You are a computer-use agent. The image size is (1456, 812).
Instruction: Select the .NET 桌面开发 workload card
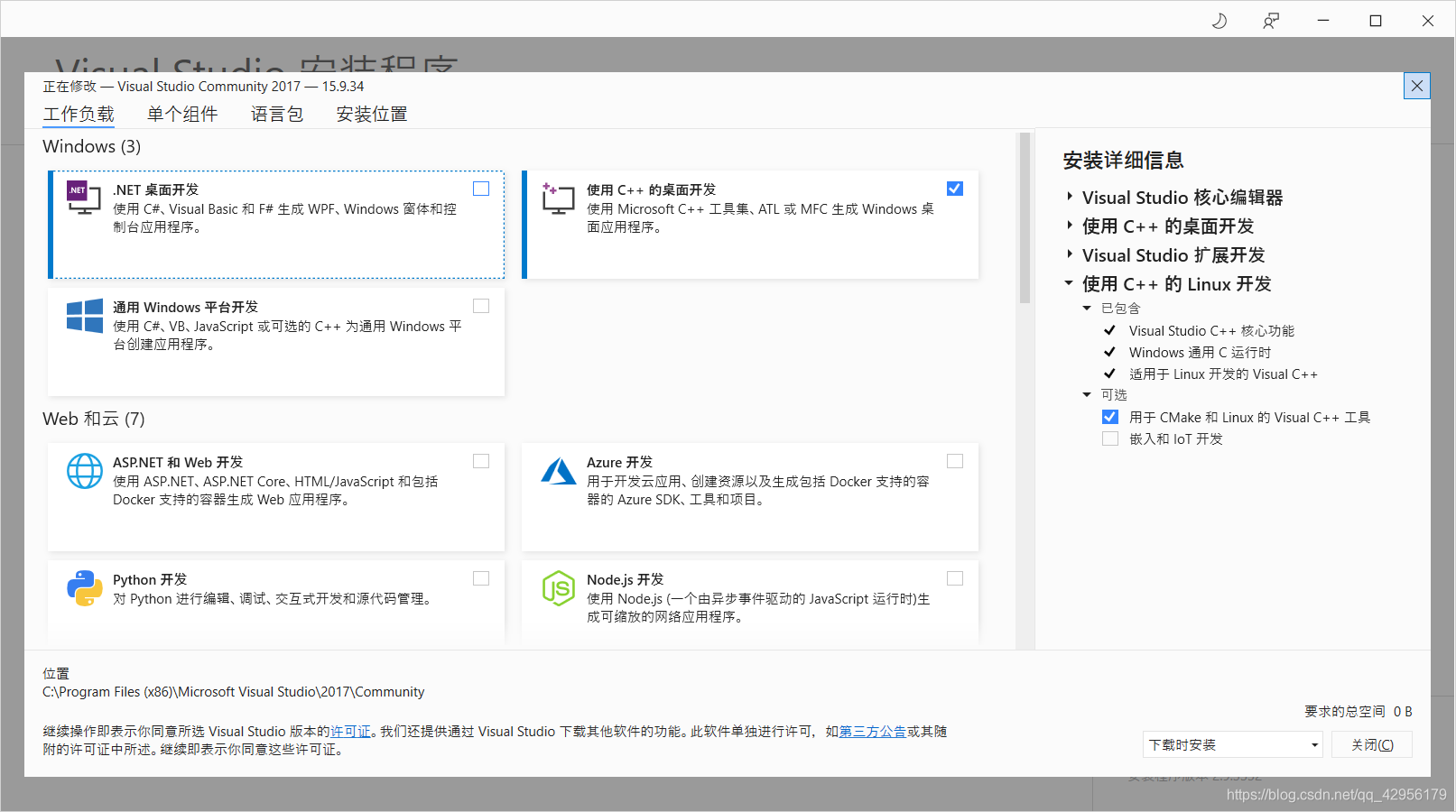point(276,225)
